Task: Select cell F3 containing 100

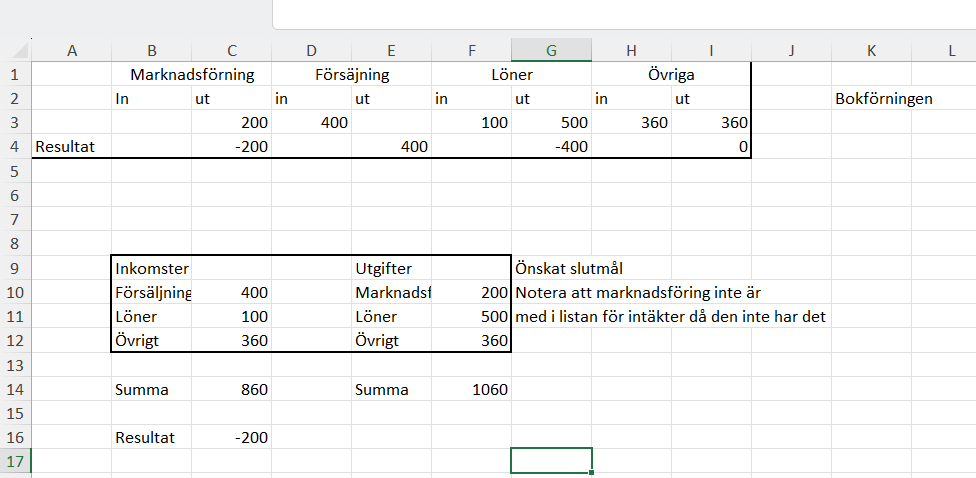Action: pos(472,123)
